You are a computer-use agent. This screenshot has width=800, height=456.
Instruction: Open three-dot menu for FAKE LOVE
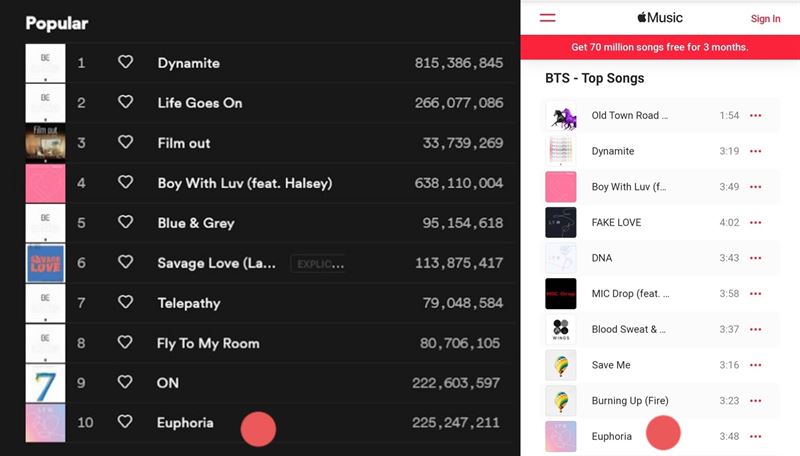[x=756, y=222]
